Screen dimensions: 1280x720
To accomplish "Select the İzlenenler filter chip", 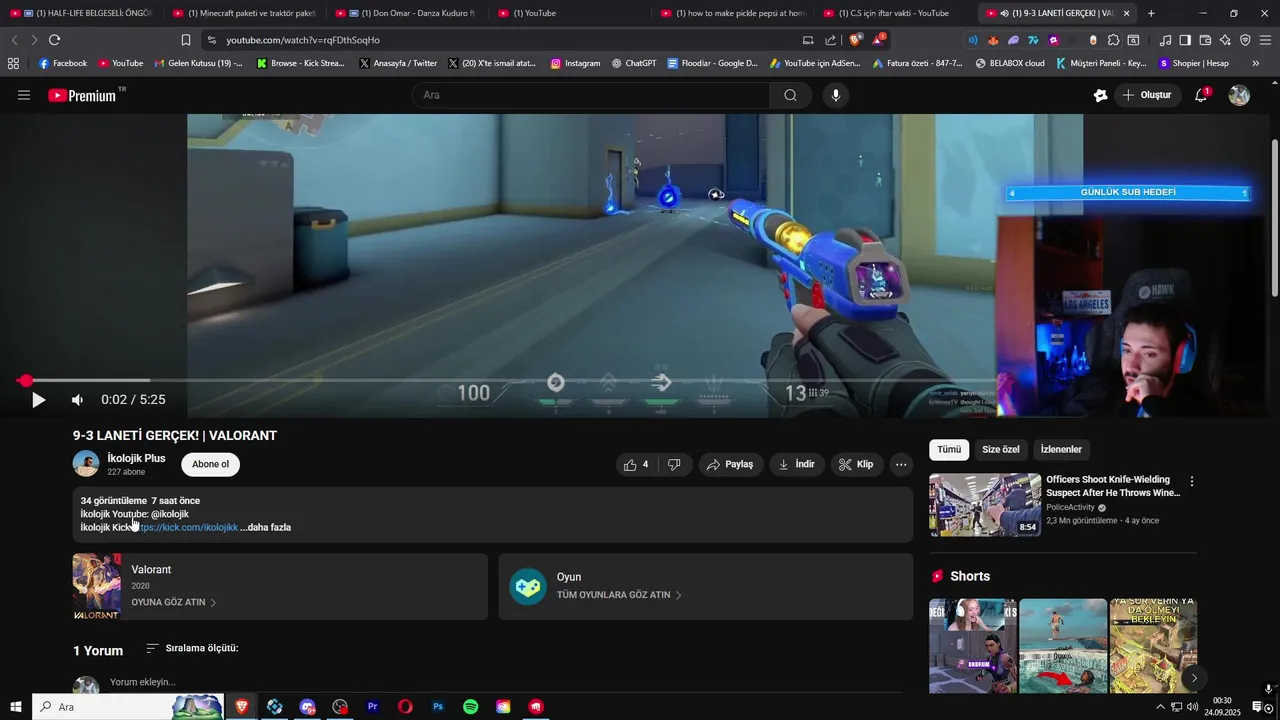I will pyautogui.click(x=1061, y=450).
